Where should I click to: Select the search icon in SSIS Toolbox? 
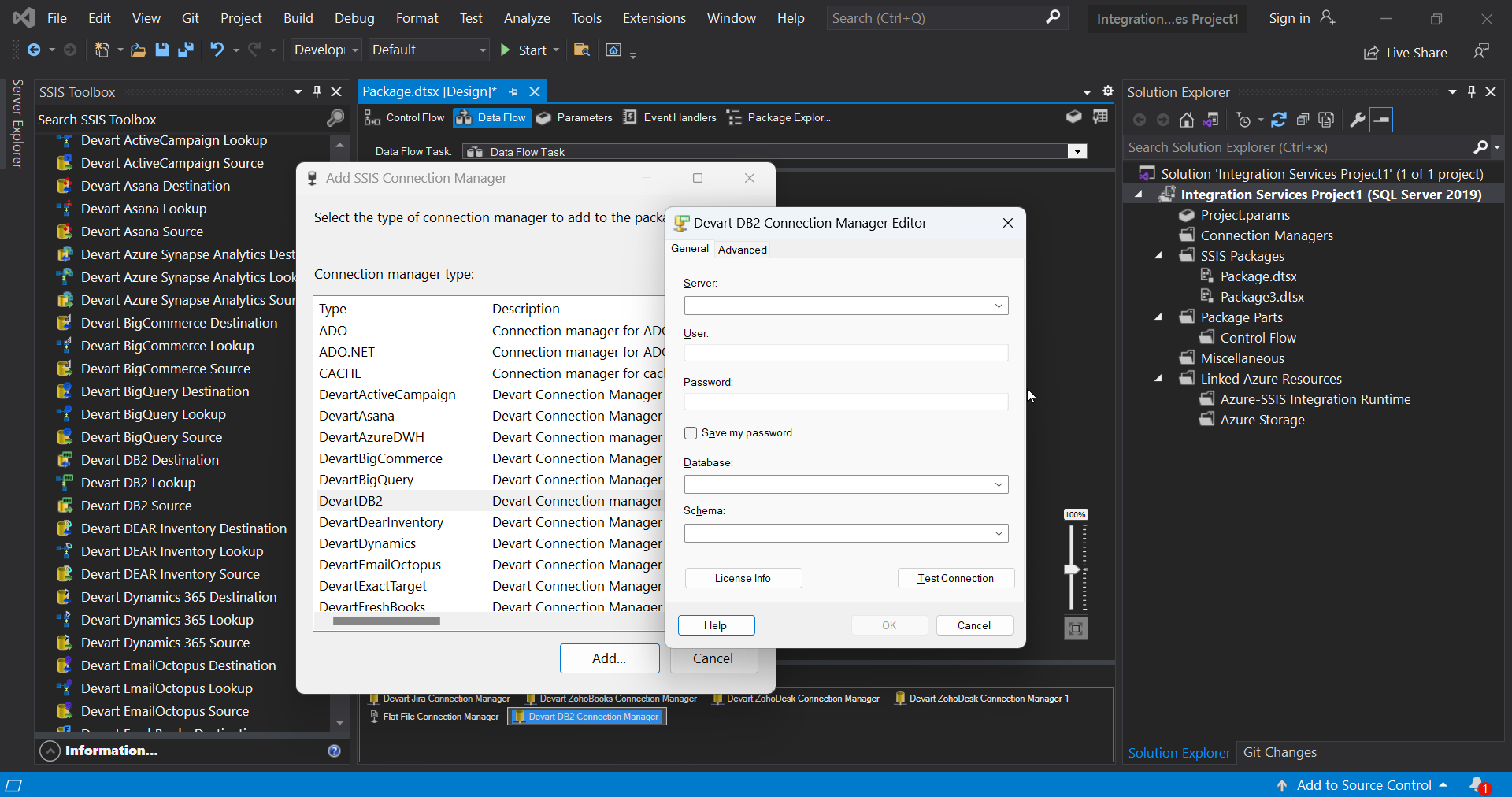(x=335, y=119)
